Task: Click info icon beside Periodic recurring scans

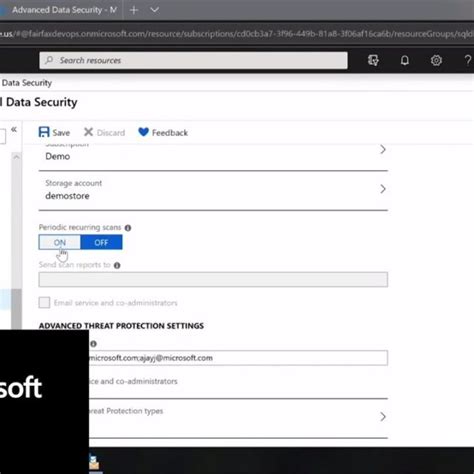Action: (x=128, y=228)
